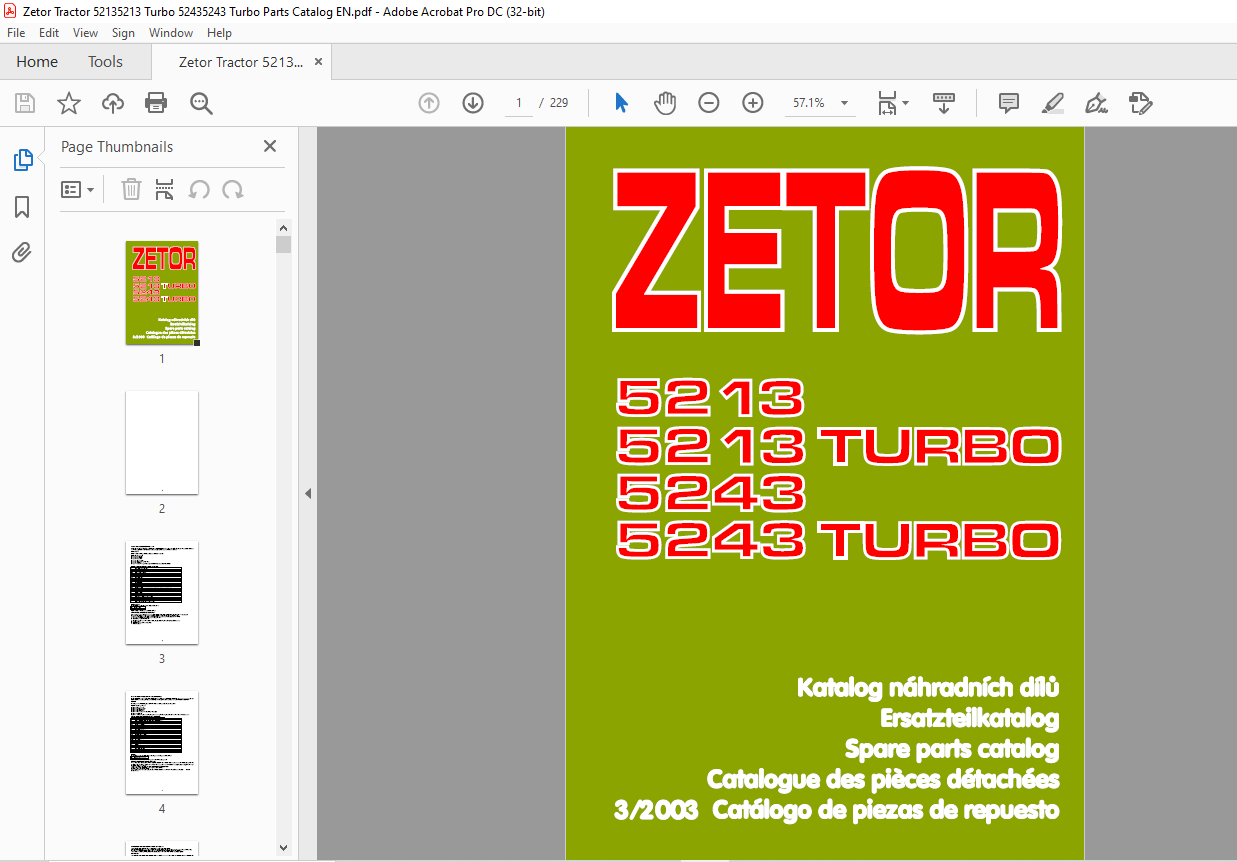Upload file to cloud icon
1237x862 pixels.
click(x=113, y=103)
